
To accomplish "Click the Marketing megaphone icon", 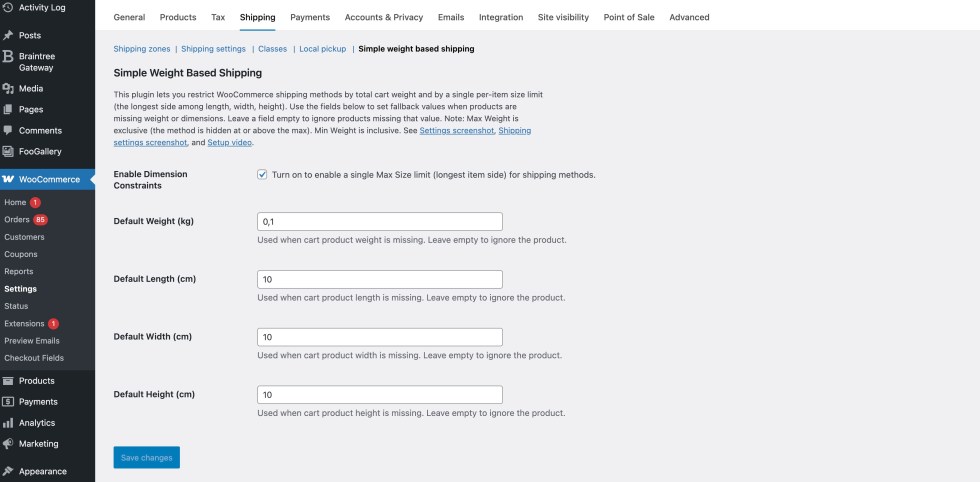I will [8, 444].
